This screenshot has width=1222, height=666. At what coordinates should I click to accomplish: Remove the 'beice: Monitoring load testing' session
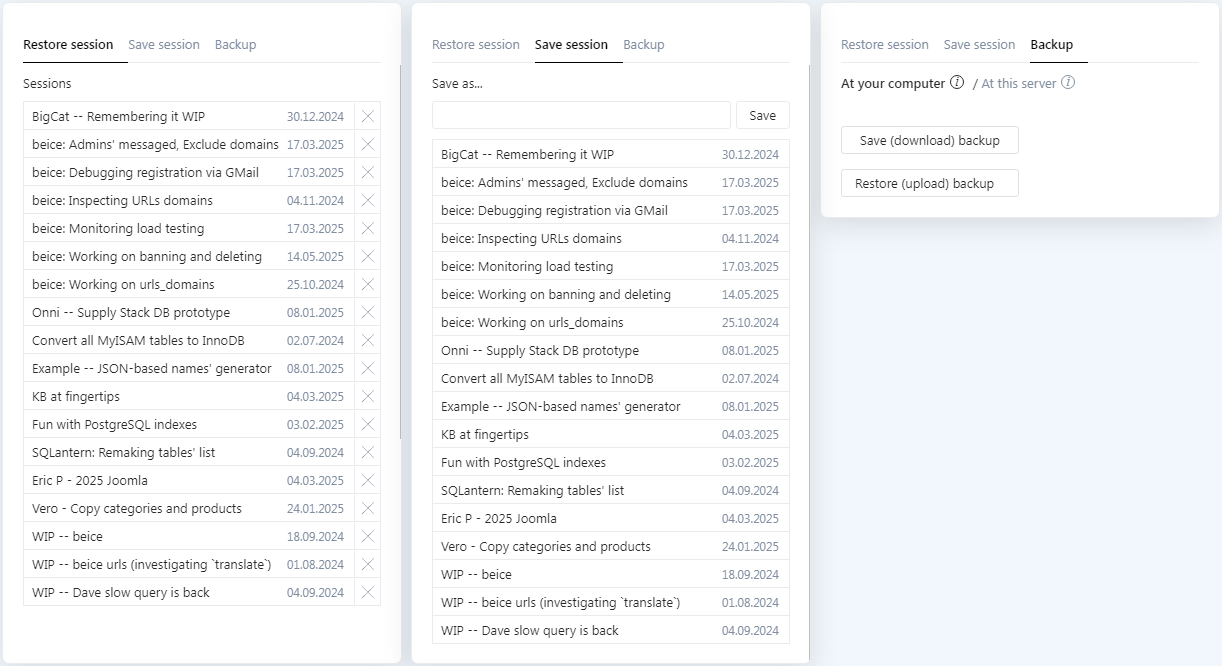pyautogui.click(x=367, y=228)
